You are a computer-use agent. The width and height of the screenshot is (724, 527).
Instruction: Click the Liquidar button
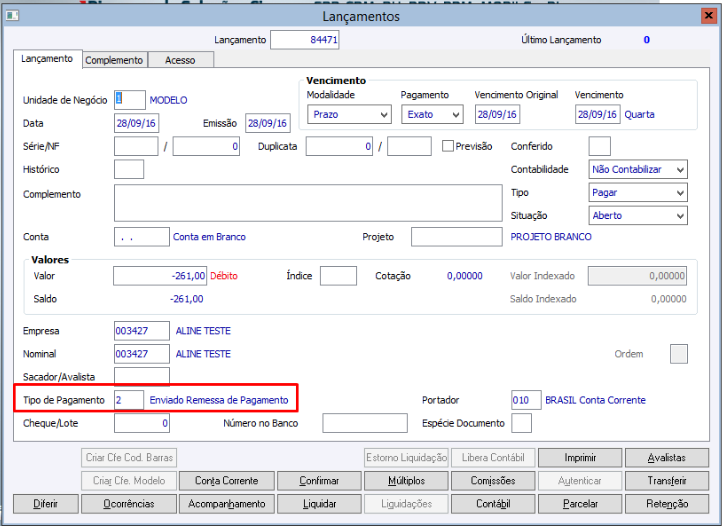tap(319, 504)
